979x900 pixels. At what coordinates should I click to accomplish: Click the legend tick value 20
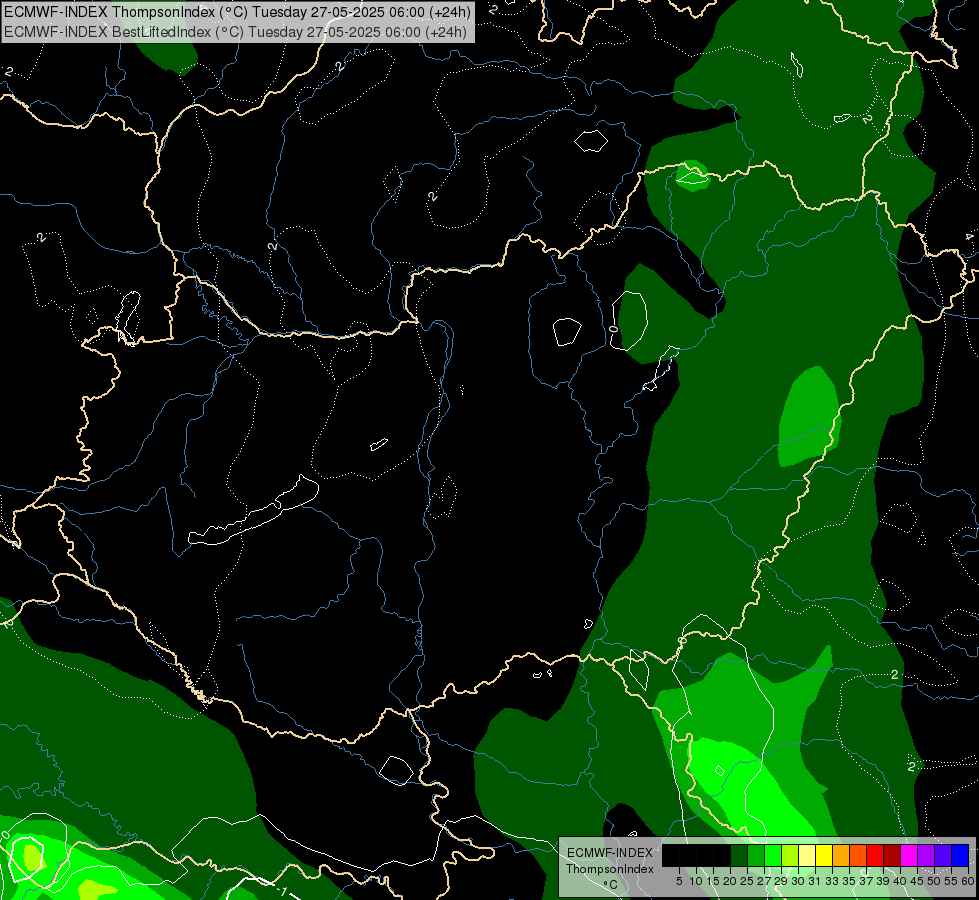click(731, 881)
